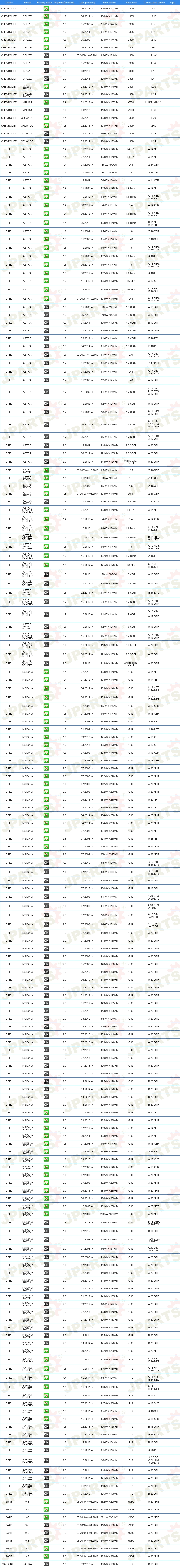
Task: Click petrol icon in Cruze Kombi 1.4 row
Action: (46, 86)
